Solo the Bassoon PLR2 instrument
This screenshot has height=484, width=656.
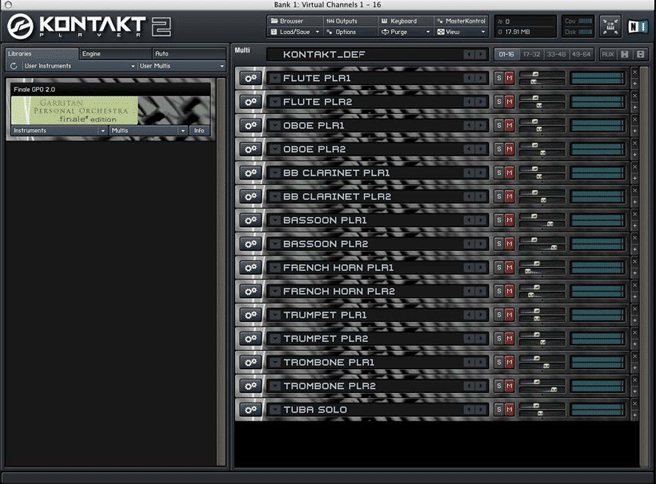[499, 244]
